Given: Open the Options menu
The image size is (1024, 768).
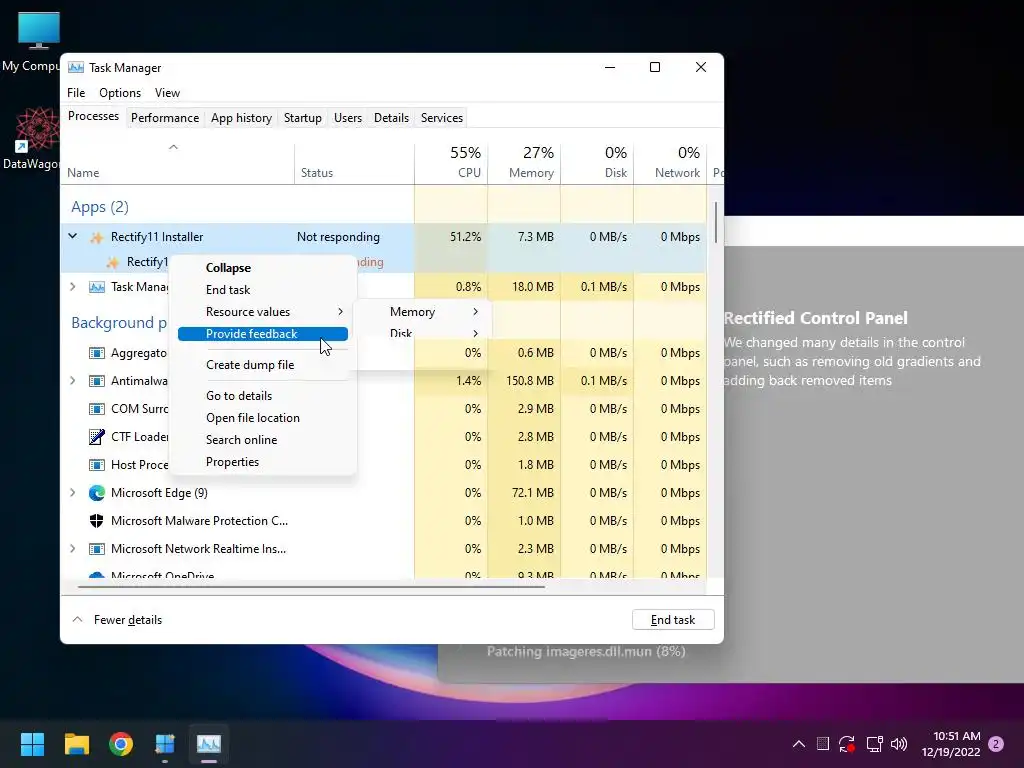Looking at the screenshot, I should point(120,93).
